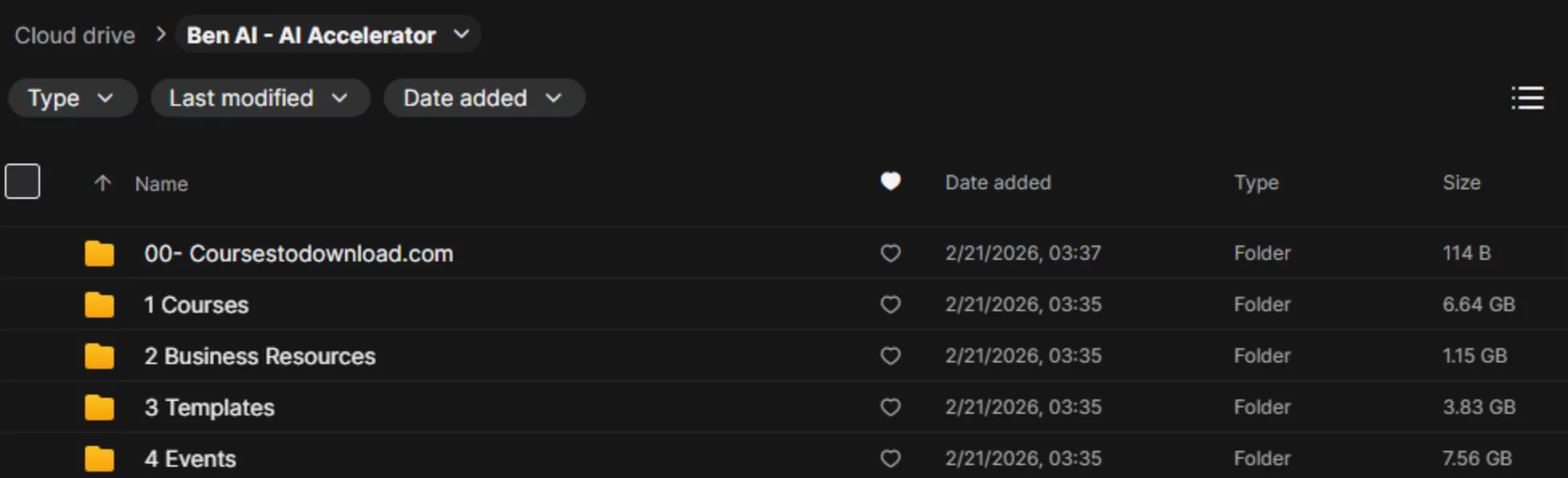Viewport: 1568px width, 478px height.
Task: Click heart icon for 2 Business Resources
Action: coord(890,356)
